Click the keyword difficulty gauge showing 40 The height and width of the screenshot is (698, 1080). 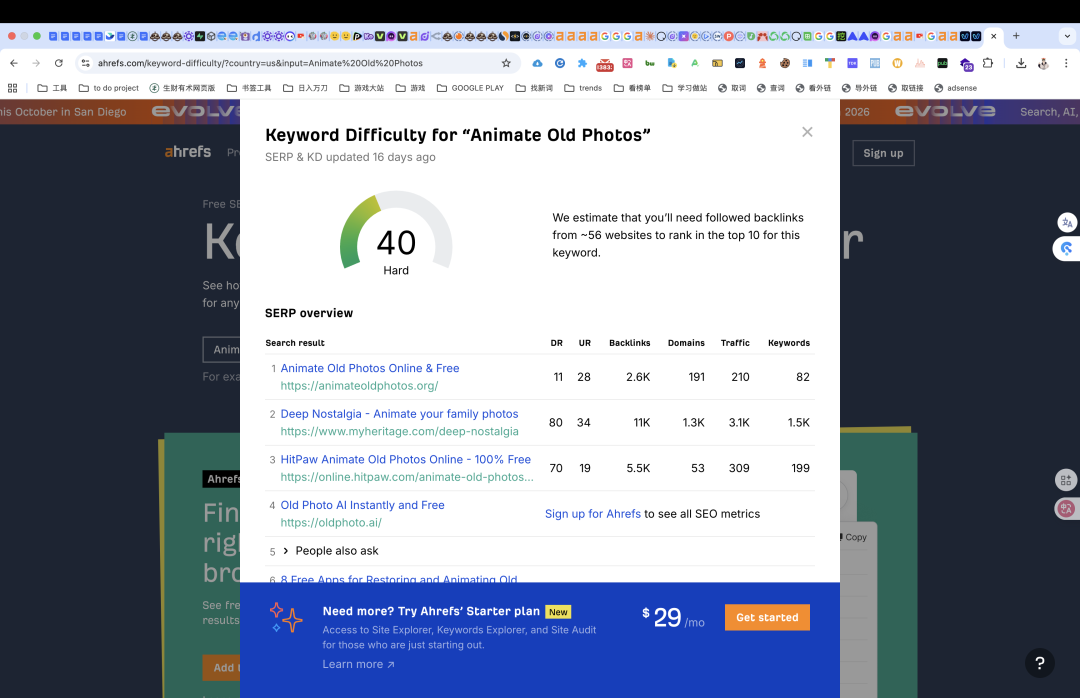tap(396, 234)
